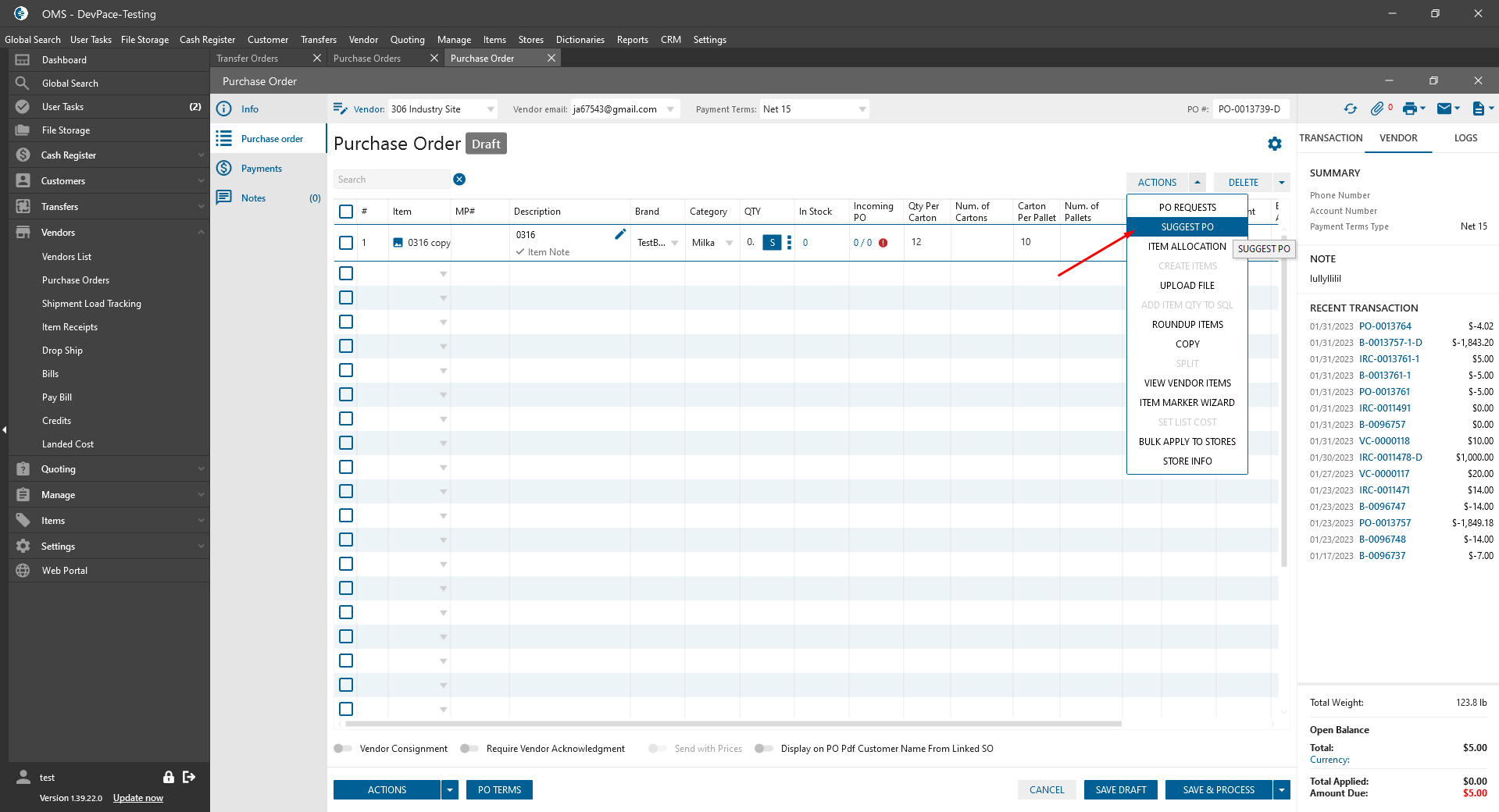Screen dimensions: 1499x812
Task: Open the Save & Process dropdown arrow
Action: pos(1282,790)
